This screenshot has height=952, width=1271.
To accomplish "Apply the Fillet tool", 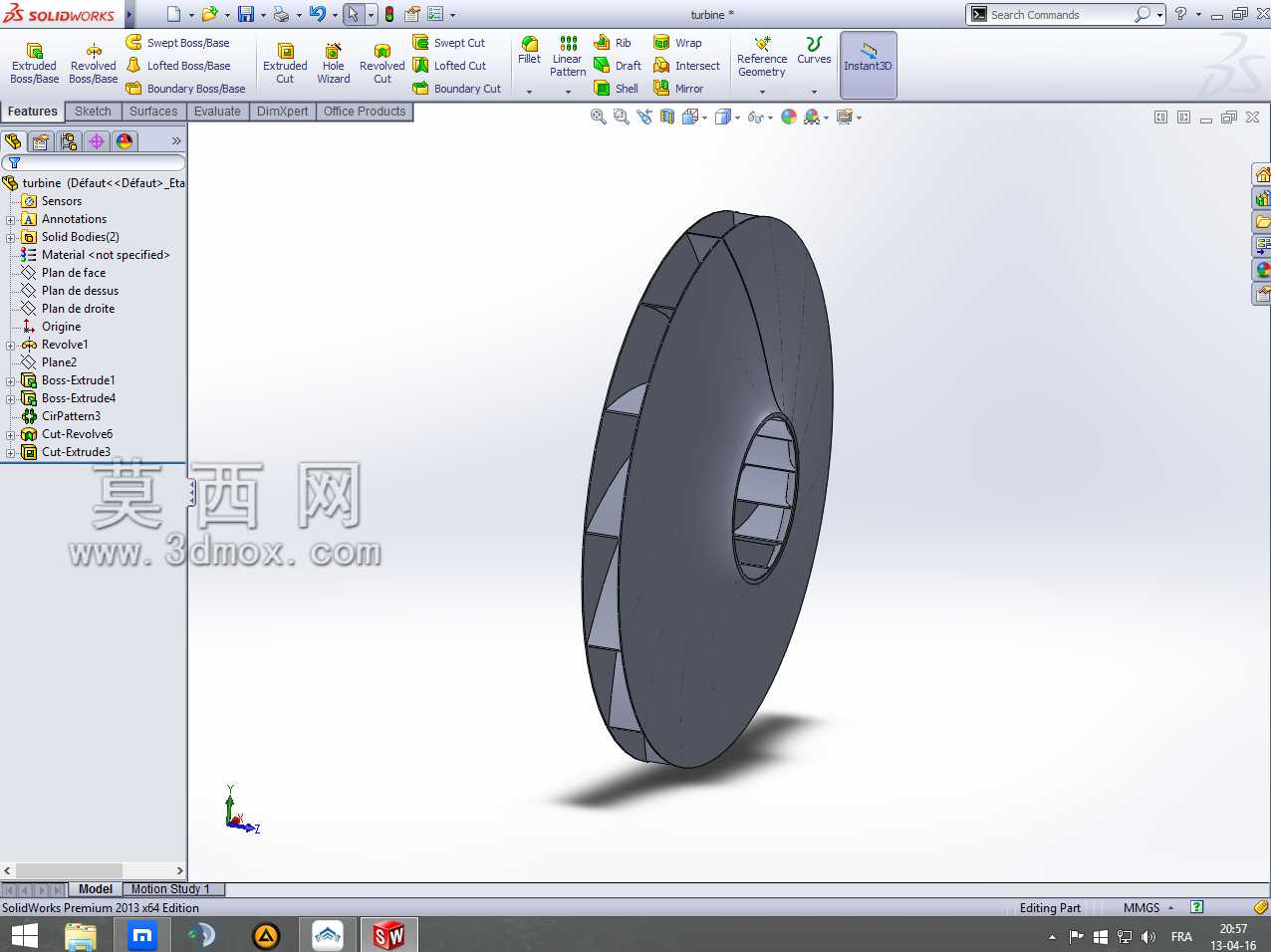I will tap(530, 51).
